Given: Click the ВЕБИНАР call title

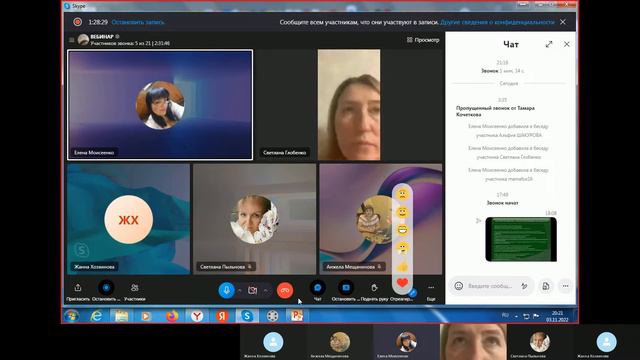Looking at the screenshot, I should [102, 36].
